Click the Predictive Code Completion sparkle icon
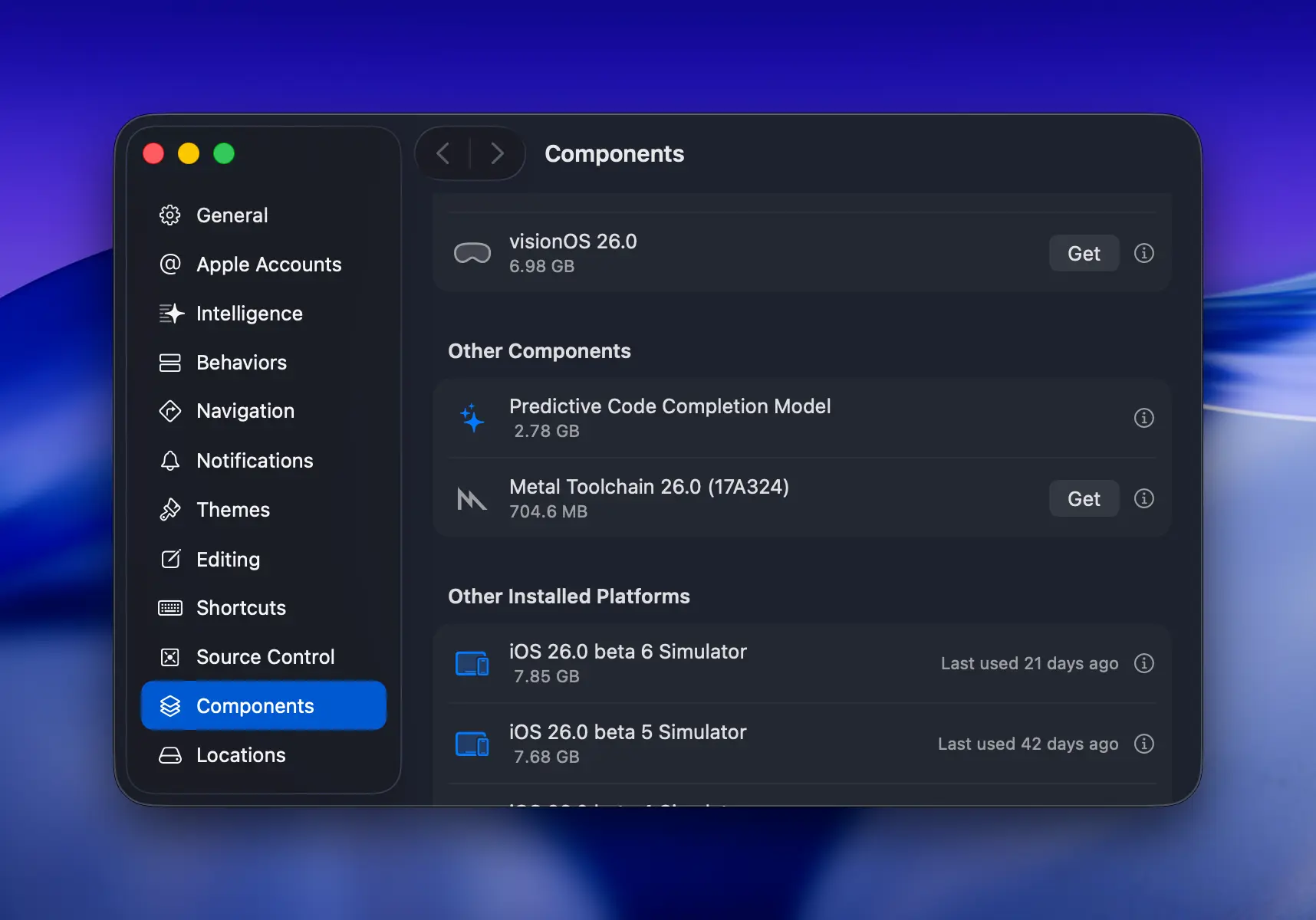The width and height of the screenshot is (1316, 920). [472, 419]
